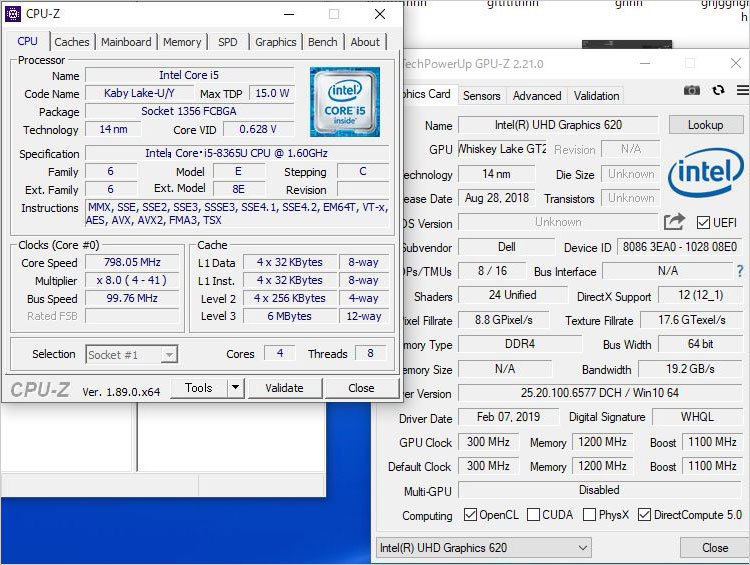Image resolution: width=750 pixels, height=565 pixels.
Task: Switch to the SPD tab
Action: tap(228, 42)
